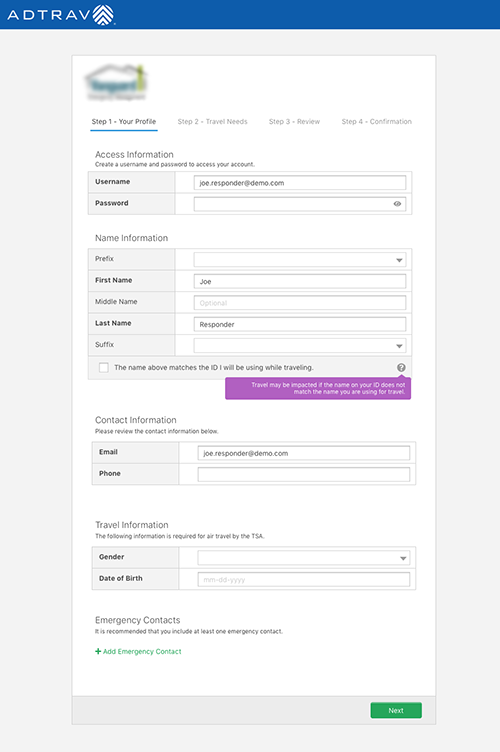Expand the Suffix dropdown

click(x=300, y=346)
